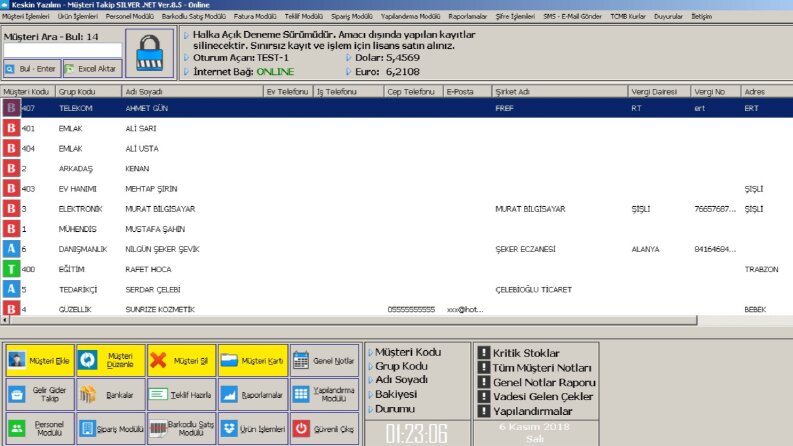Click the A badge of SERDAR ÇELEBİ row

click(x=11, y=289)
